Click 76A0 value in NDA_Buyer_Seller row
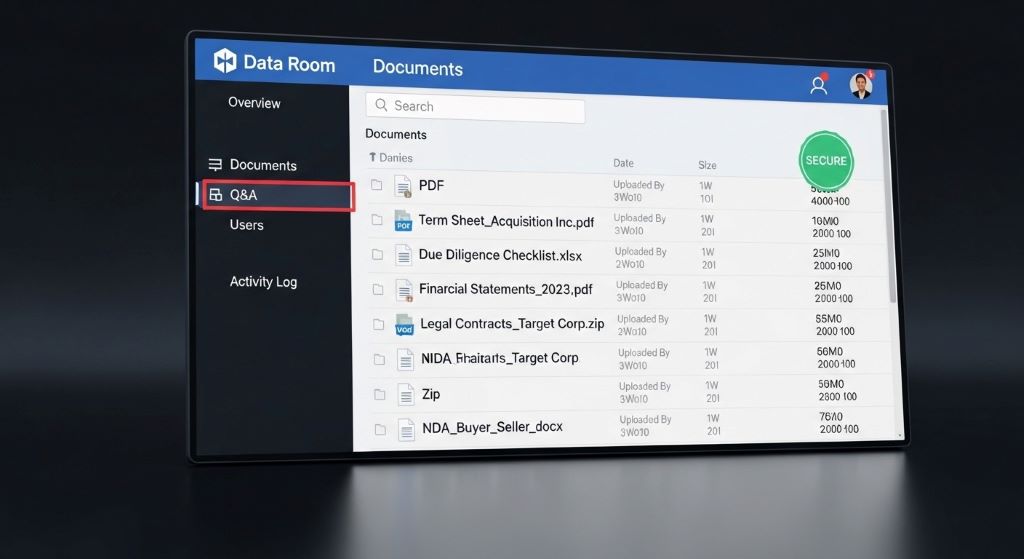The width and height of the screenshot is (1024, 559). [831, 416]
